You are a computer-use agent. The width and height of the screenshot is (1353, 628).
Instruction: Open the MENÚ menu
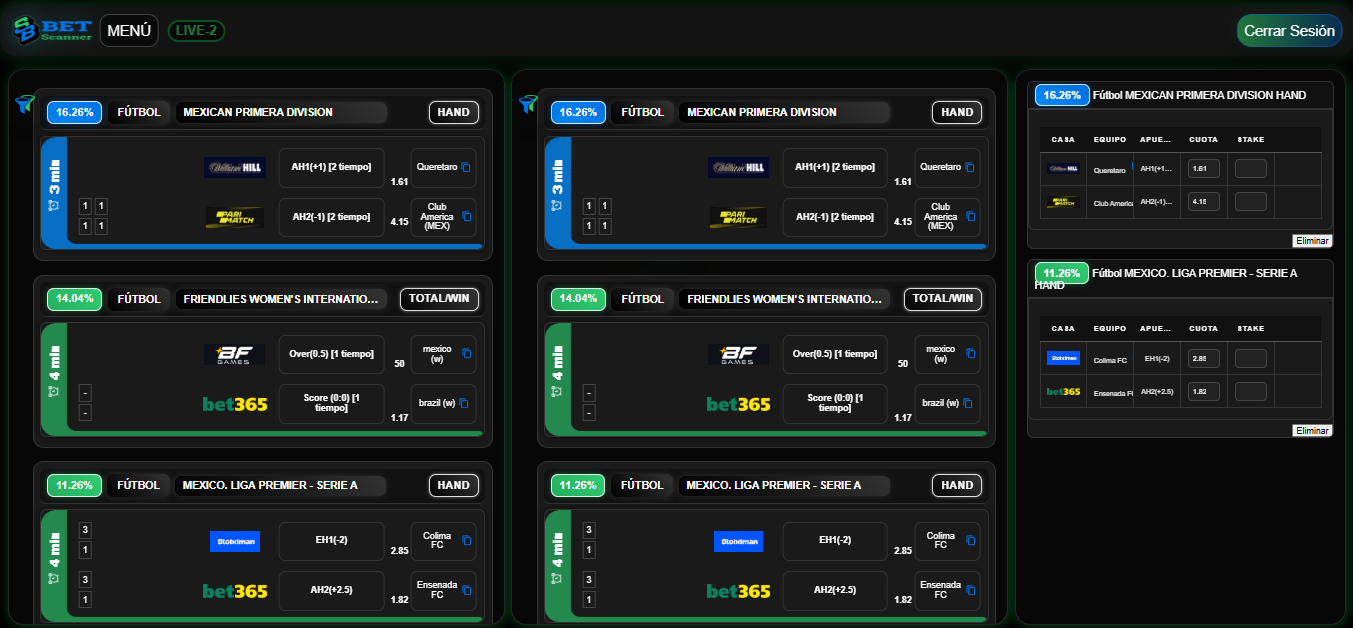128,30
